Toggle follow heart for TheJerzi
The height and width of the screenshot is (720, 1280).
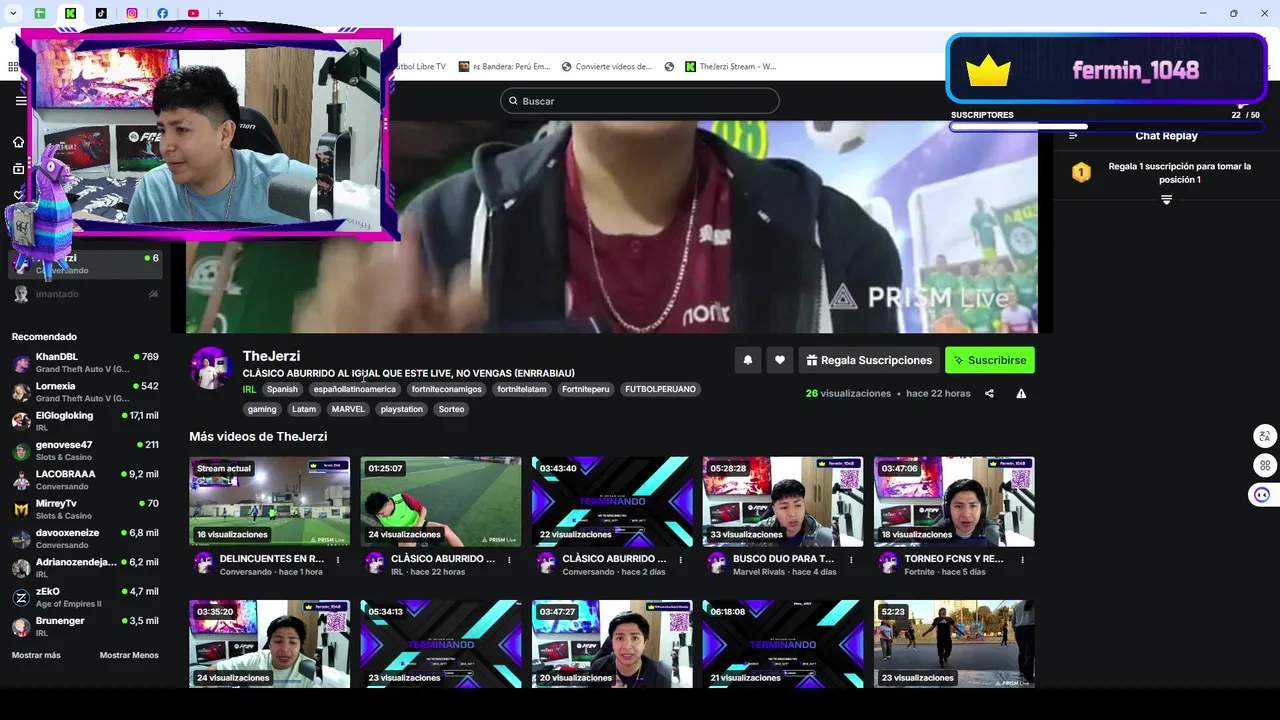click(x=780, y=360)
